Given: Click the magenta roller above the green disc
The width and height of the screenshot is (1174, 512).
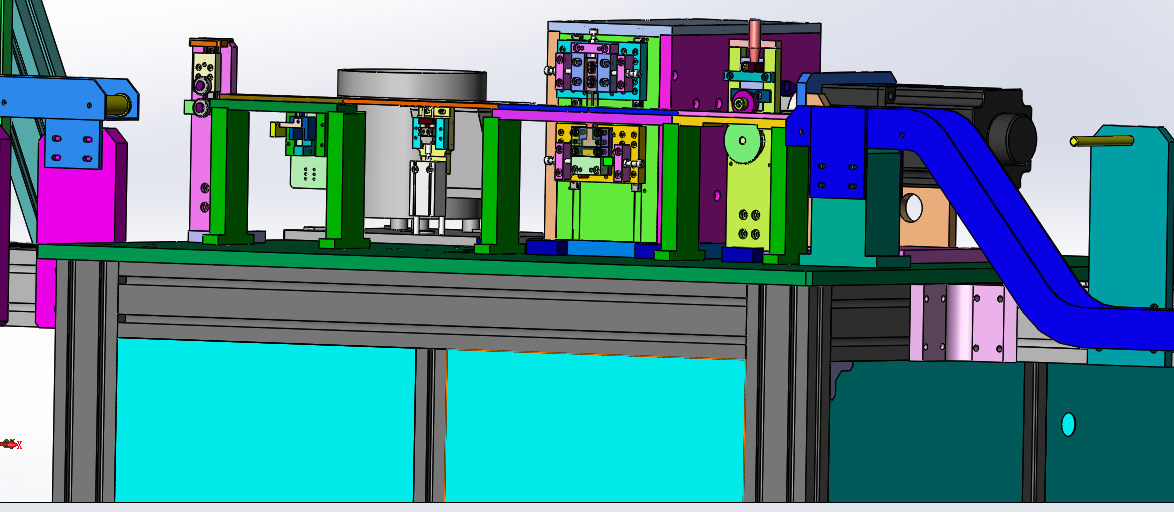Looking at the screenshot, I should [743, 101].
